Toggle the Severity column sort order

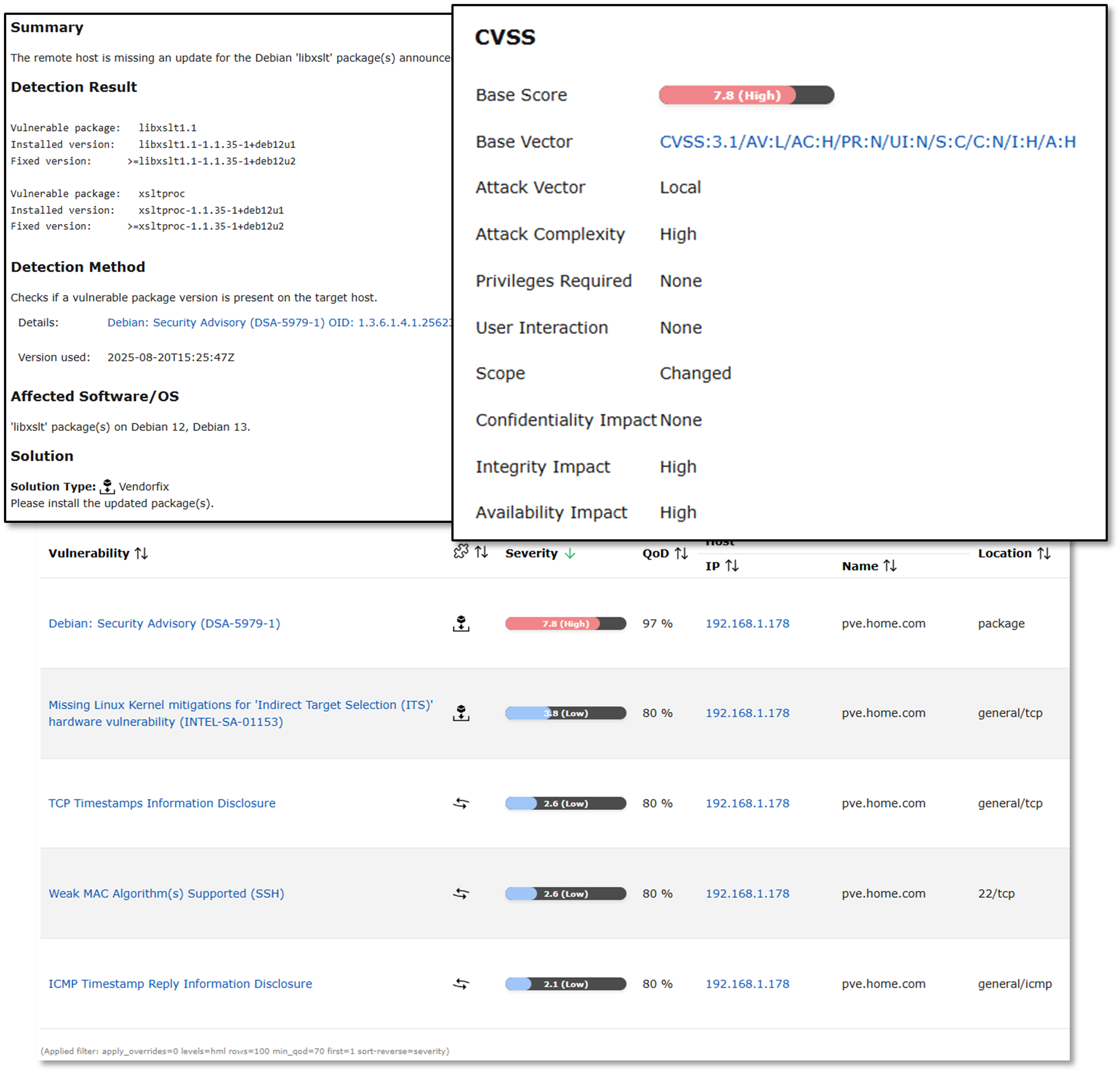pos(570,553)
